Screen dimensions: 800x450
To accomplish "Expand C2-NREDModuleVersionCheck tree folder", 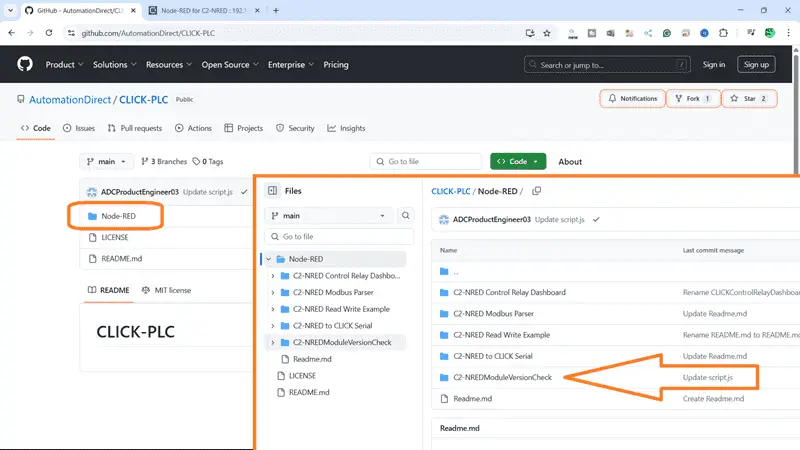I will tap(272, 342).
